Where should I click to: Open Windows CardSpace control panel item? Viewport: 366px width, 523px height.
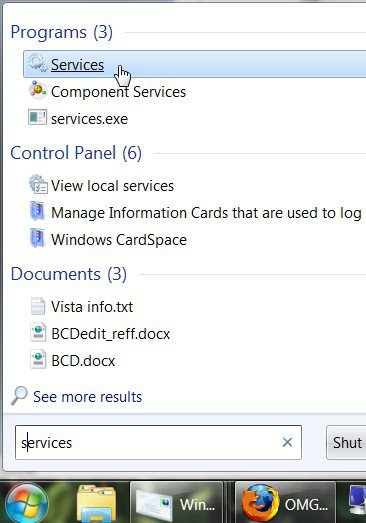coord(119,240)
